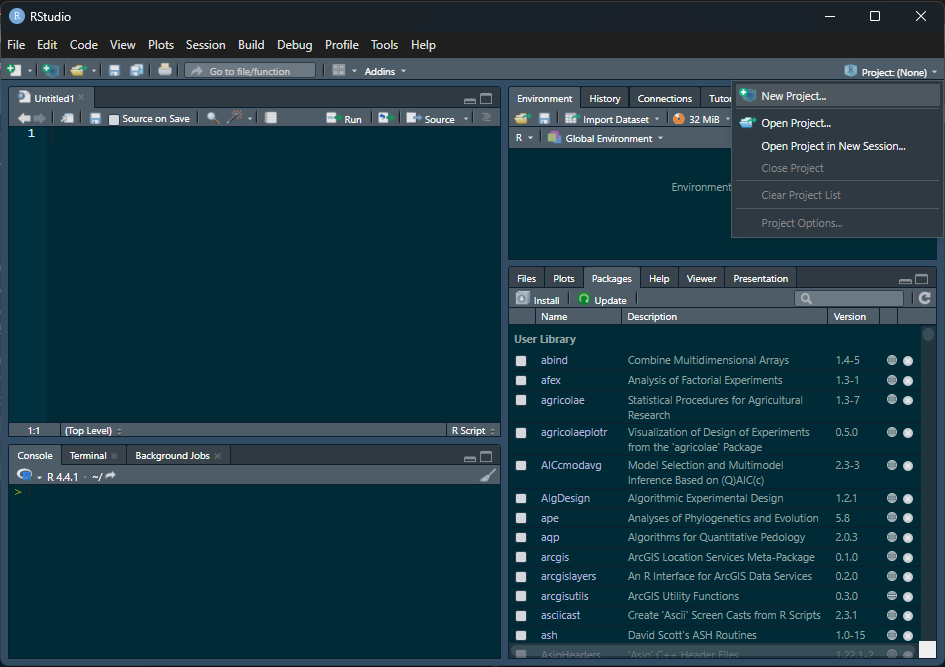This screenshot has height=667, width=945.
Task: Check the abind package checkbox
Action: (521, 361)
